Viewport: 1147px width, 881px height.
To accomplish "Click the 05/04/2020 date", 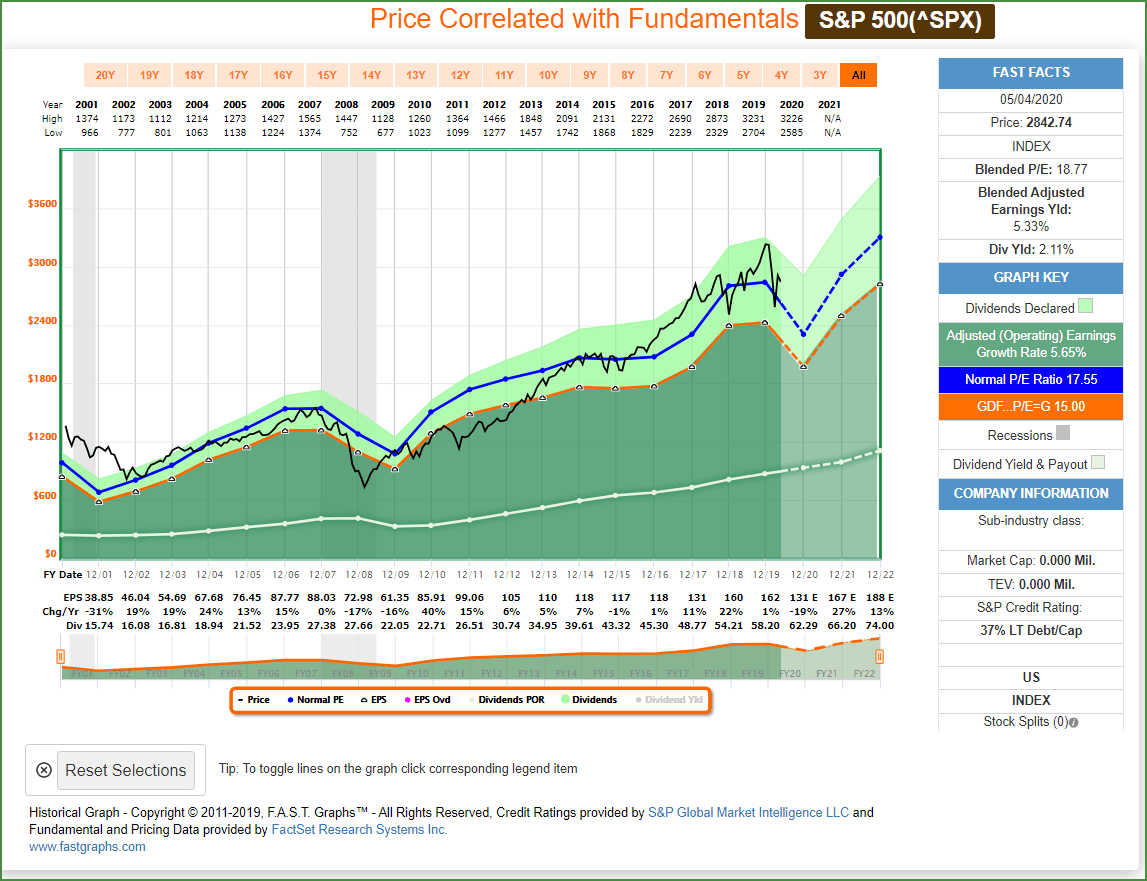I will tap(1031, 100).
